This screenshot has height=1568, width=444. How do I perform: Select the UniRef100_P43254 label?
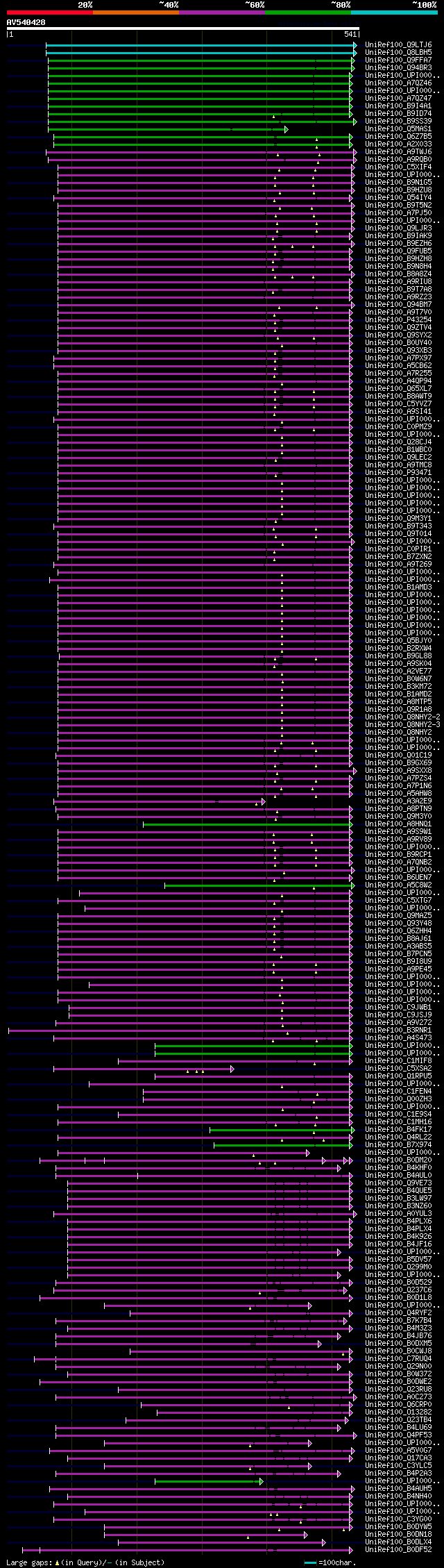tap(398, 319)
